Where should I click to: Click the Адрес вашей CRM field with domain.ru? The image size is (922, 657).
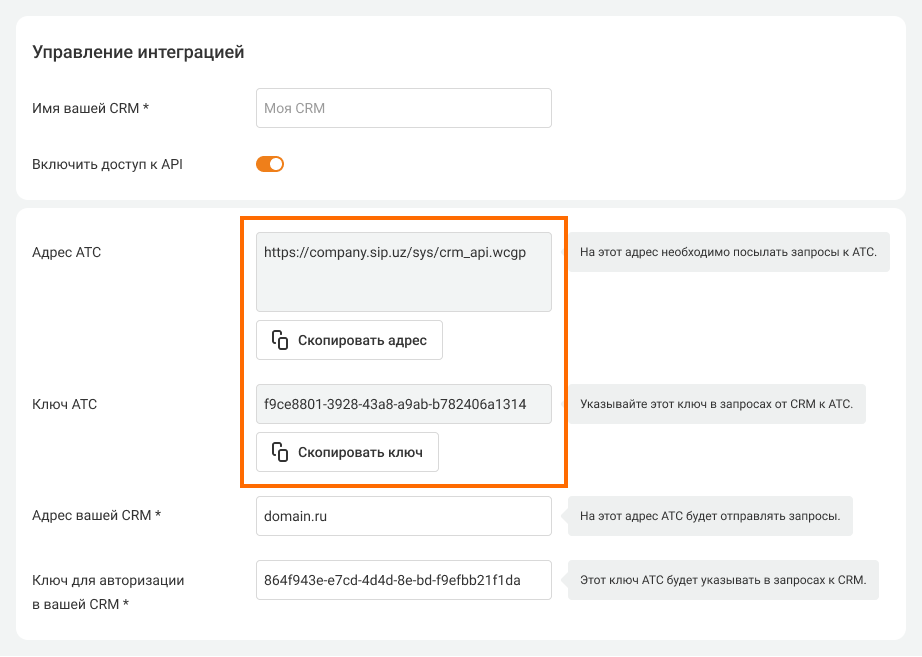403,516
